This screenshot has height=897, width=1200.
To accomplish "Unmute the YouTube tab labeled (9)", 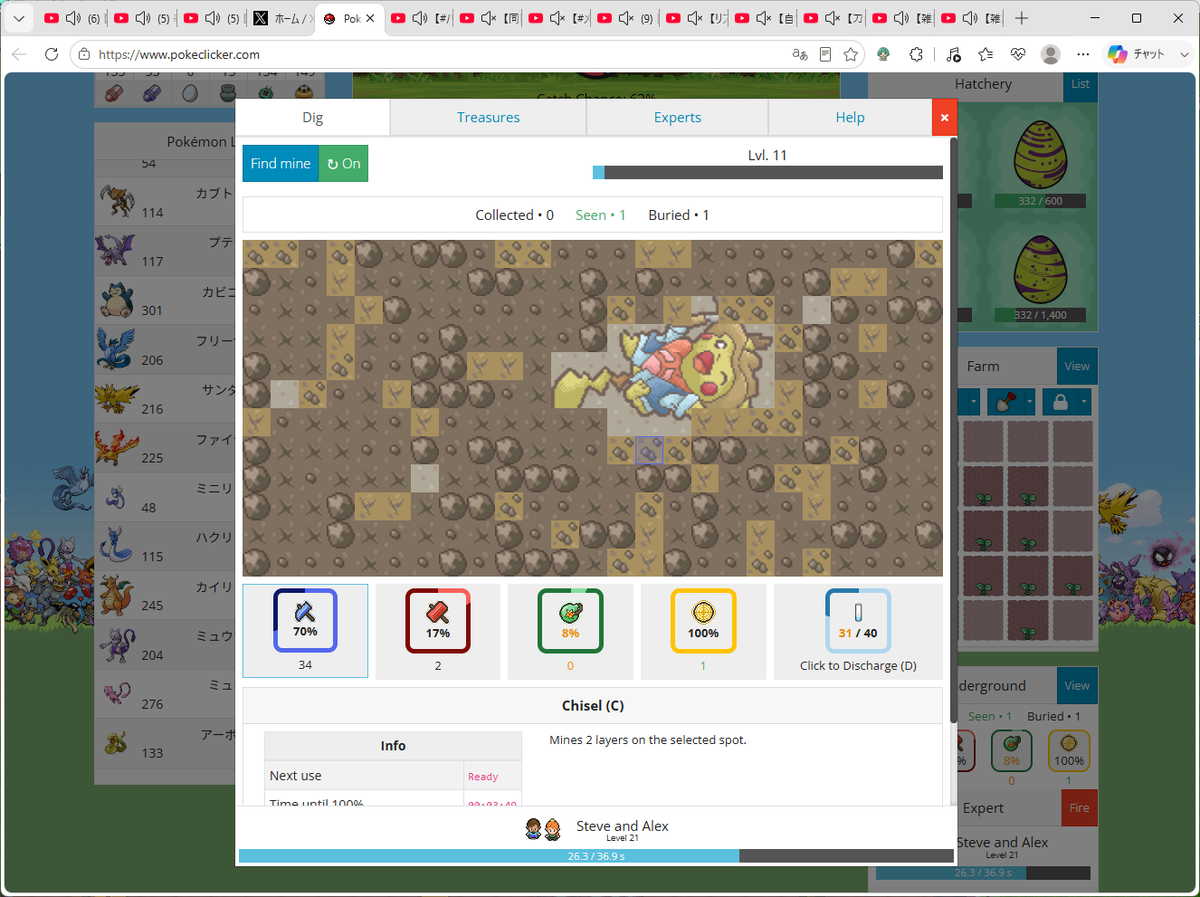I will pyautogui.click(x=627, y=18).
